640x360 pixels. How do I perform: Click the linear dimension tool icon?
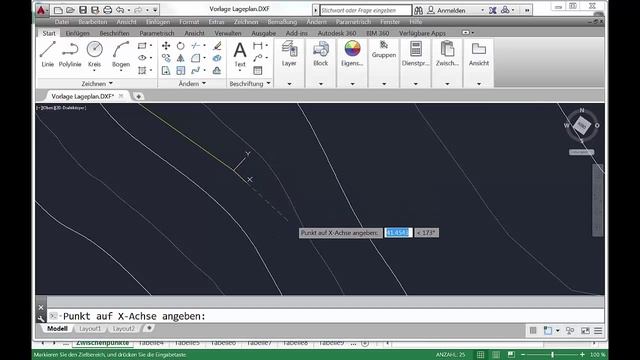pos(258,46)
